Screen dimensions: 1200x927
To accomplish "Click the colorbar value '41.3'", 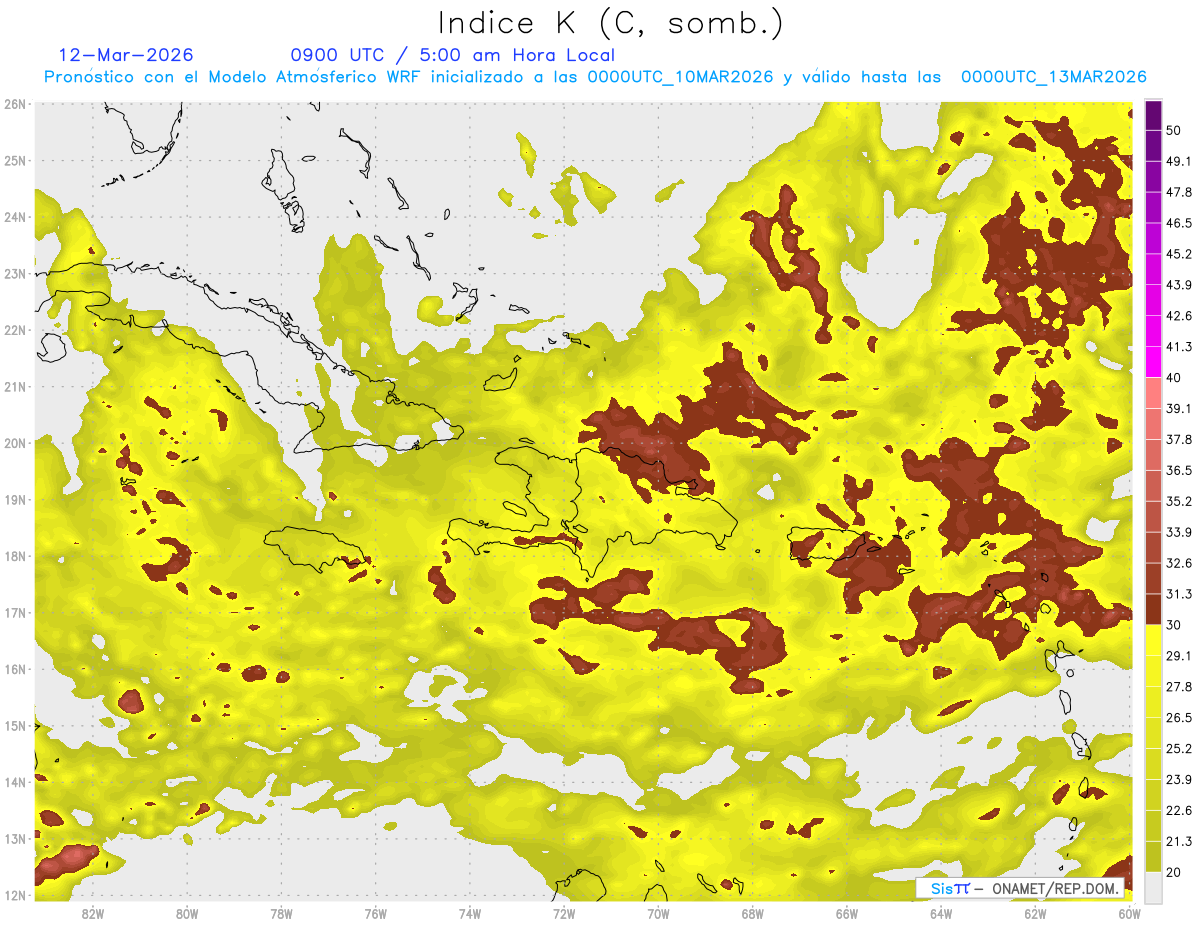I will [x=1179, y=347].
